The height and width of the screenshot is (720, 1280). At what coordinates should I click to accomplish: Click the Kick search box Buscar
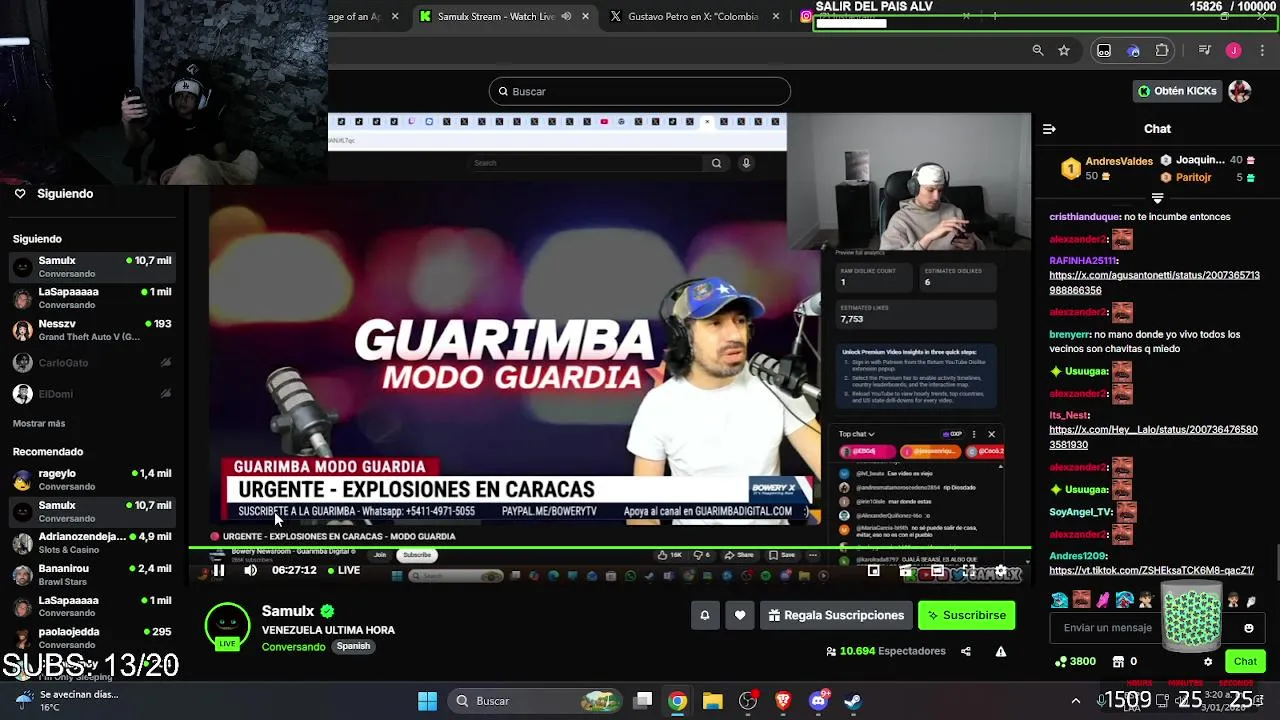[640, 91]
